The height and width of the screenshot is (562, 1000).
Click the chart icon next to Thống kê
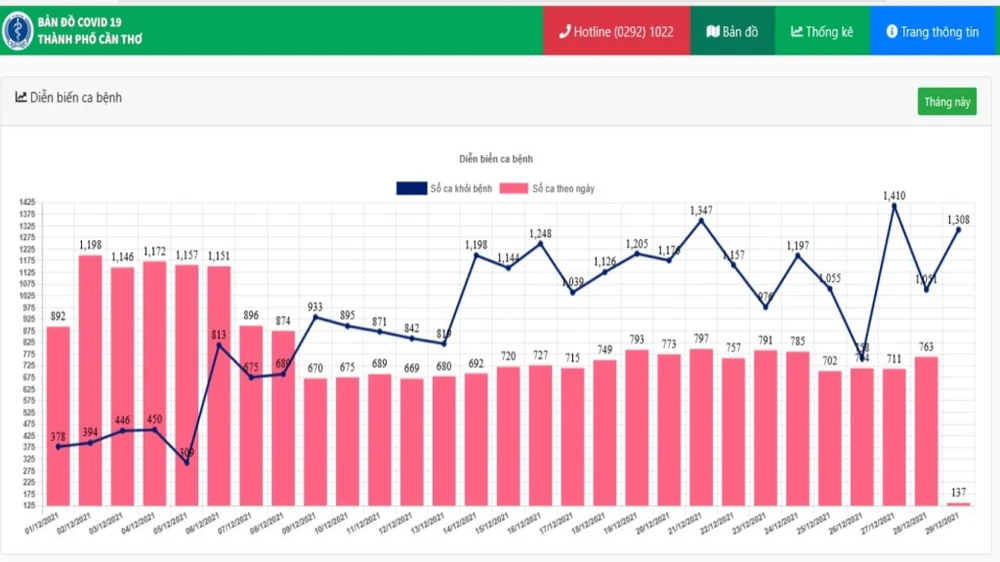pos(797,32)
